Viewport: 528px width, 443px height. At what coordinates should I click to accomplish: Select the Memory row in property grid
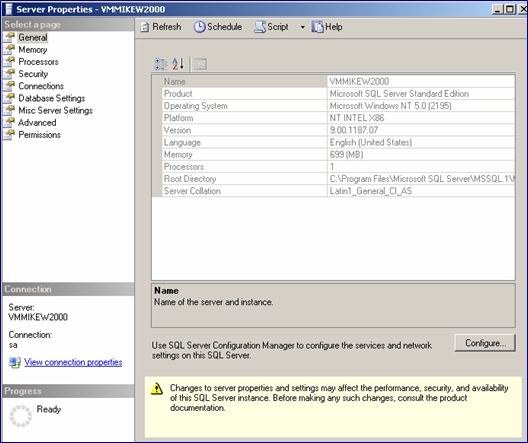[338, 155]
